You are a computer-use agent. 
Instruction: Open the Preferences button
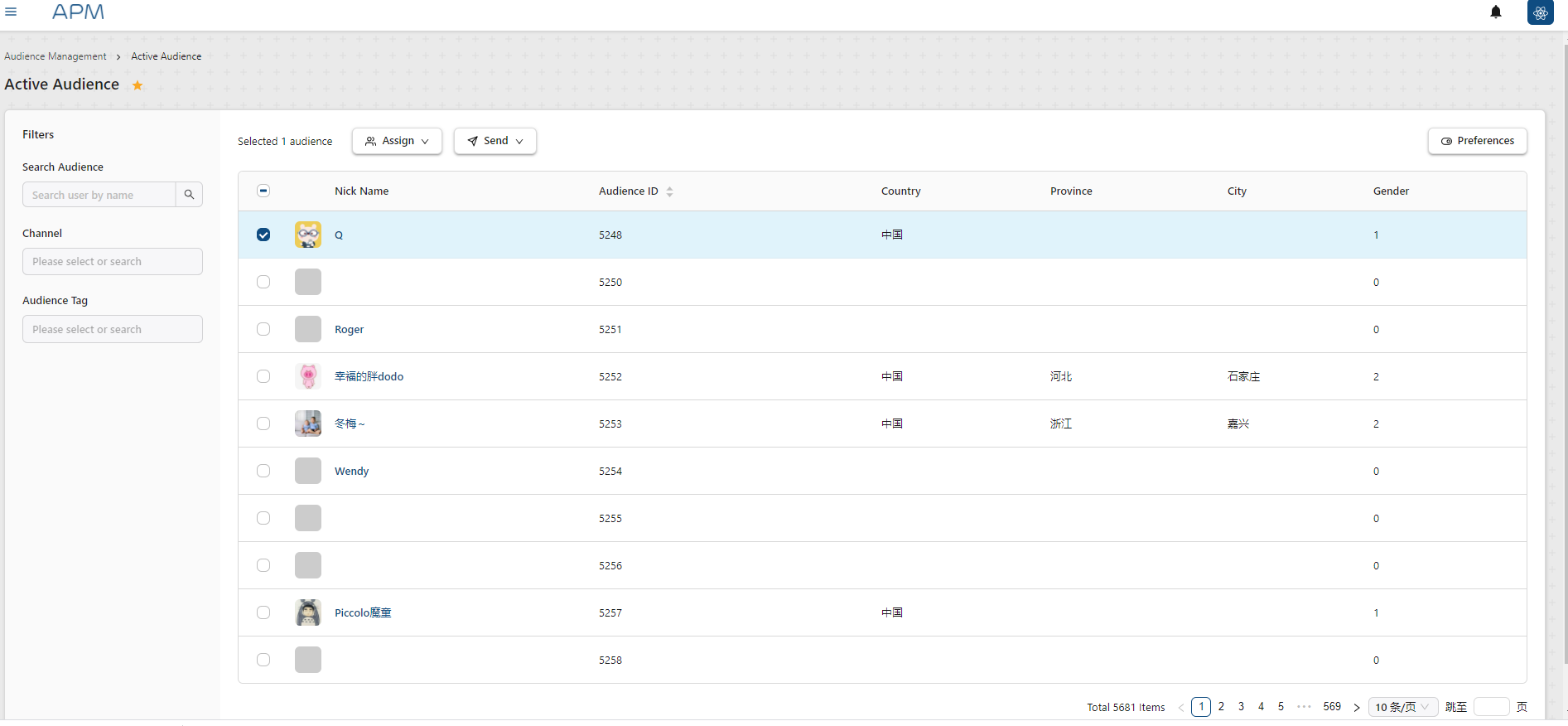click(1477, 141)
